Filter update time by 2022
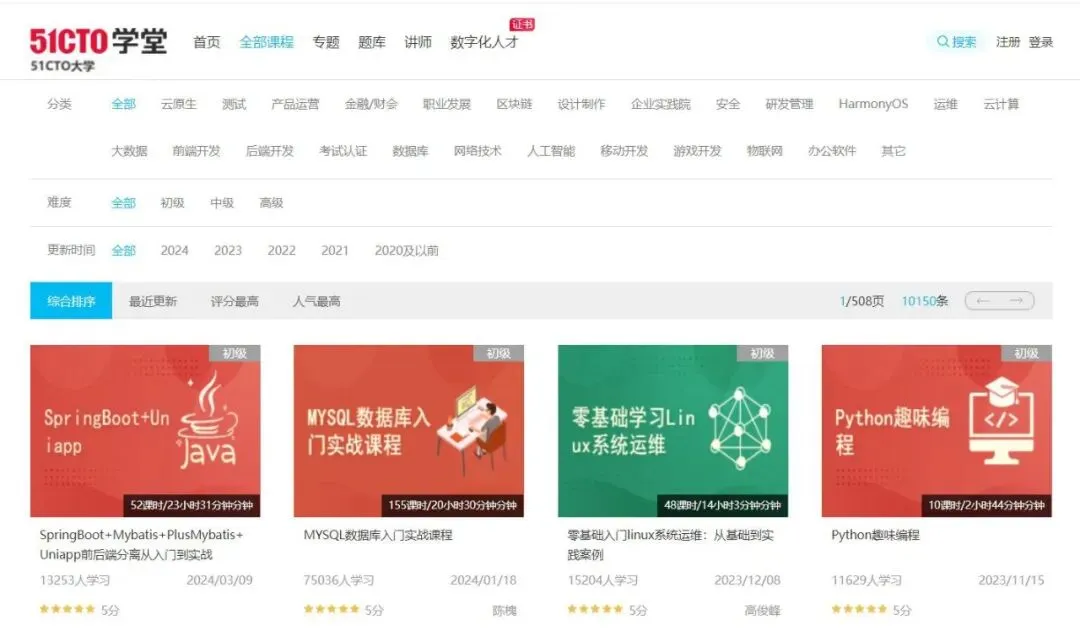The width and height of the screenshot is (1080, 636). (282, 250)
